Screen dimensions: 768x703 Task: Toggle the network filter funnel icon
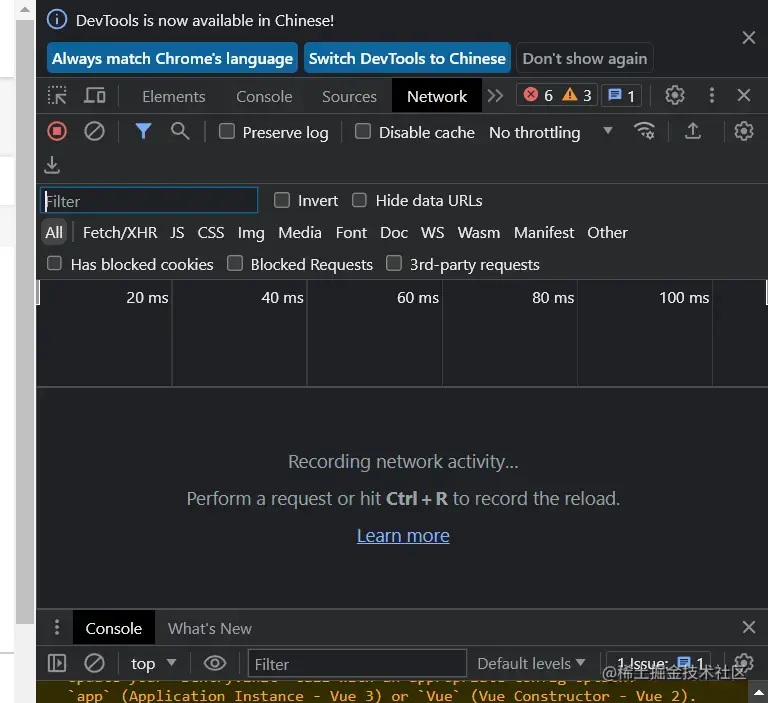coord(143,131)
